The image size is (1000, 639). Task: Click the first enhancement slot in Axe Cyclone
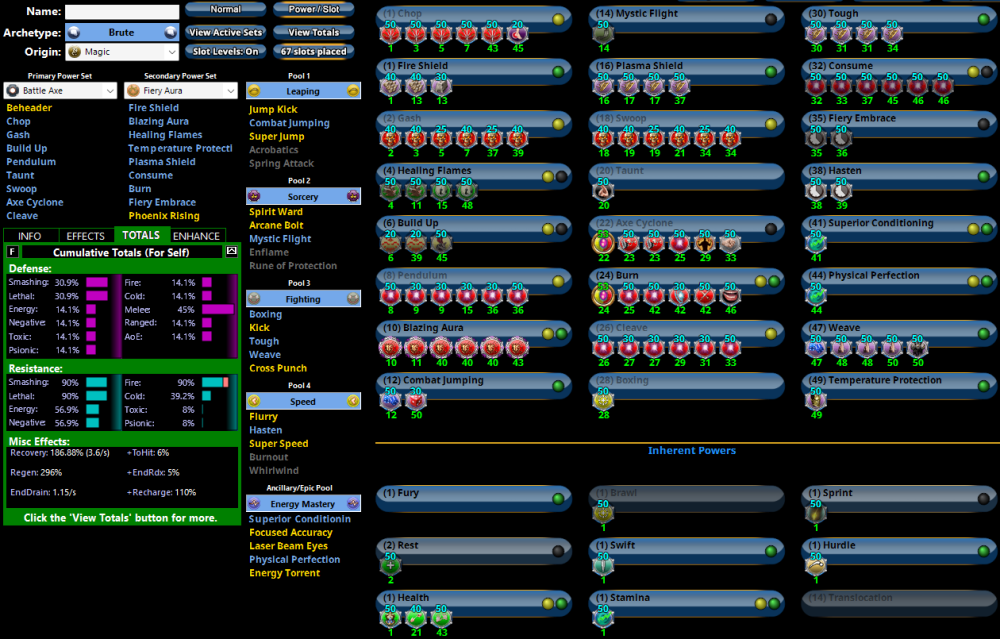click(x=604, y=243)
